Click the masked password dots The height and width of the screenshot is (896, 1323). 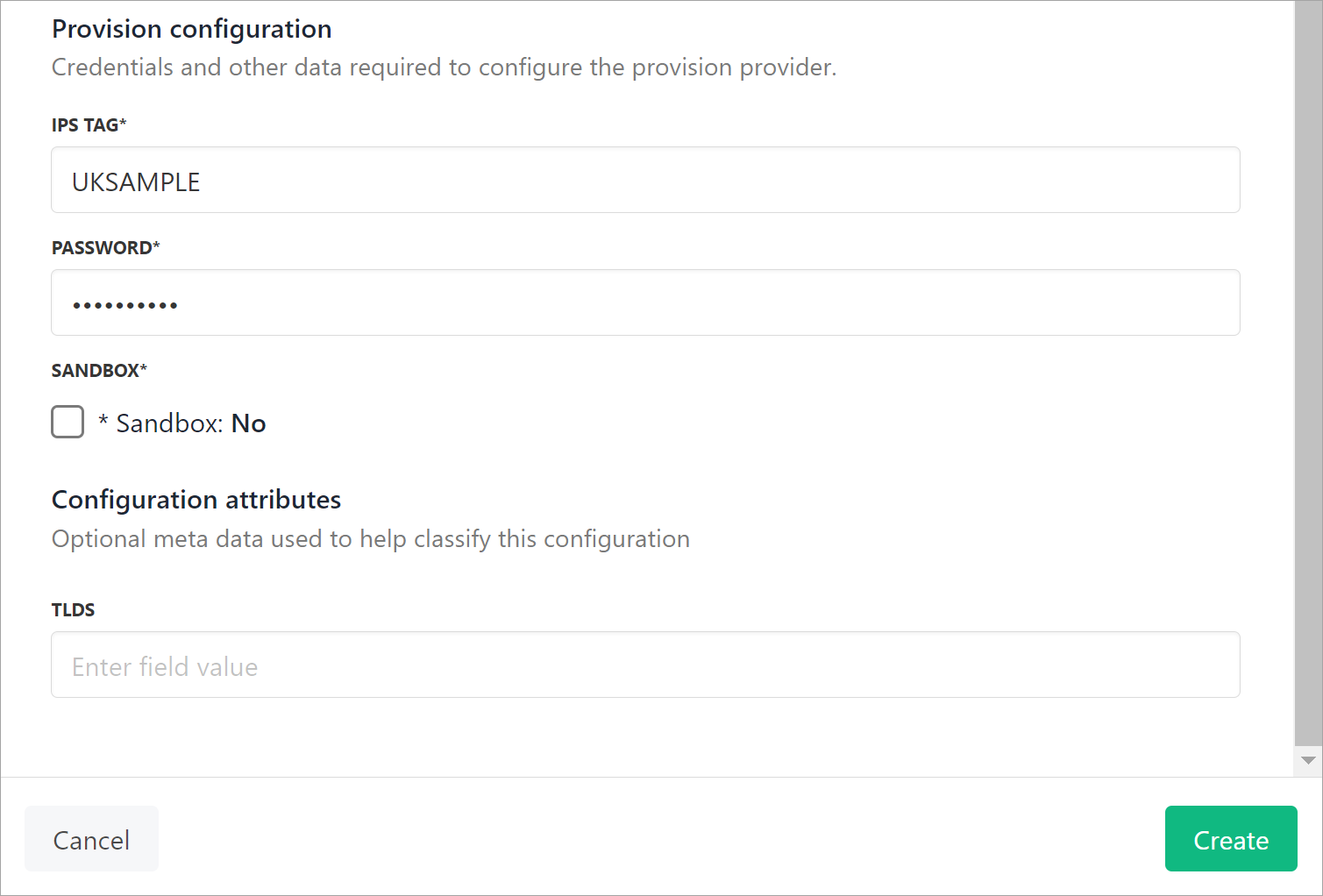click(125, 305)
